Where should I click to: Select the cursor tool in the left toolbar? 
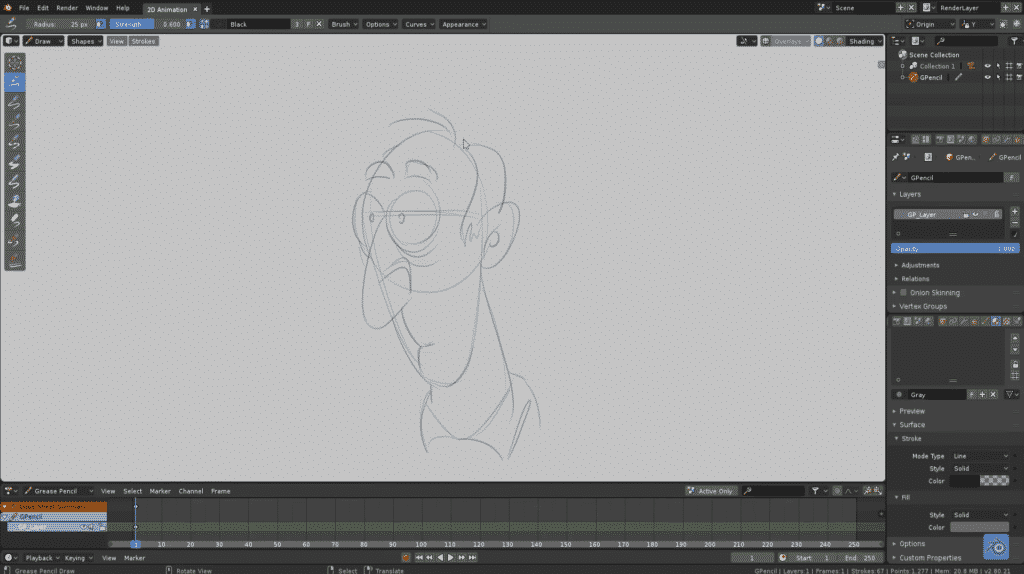(x=14, y=63)
